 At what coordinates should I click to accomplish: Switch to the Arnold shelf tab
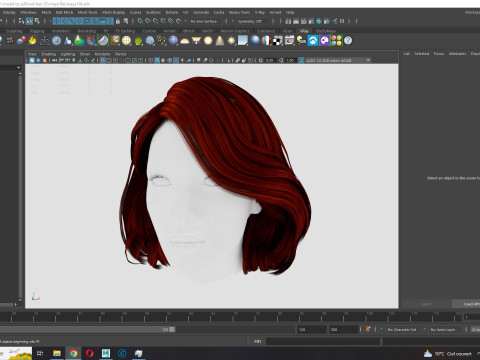169,31
